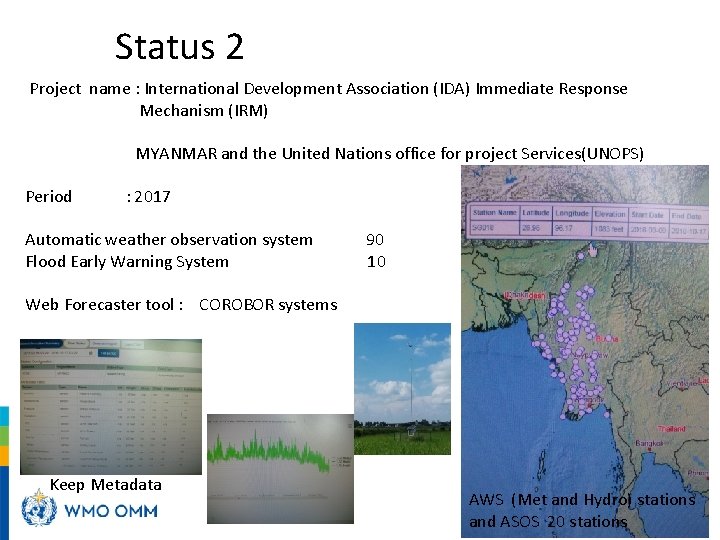Click 'Elevation' header in map popup
The image size is (720, 540).
tap(610, 214)
